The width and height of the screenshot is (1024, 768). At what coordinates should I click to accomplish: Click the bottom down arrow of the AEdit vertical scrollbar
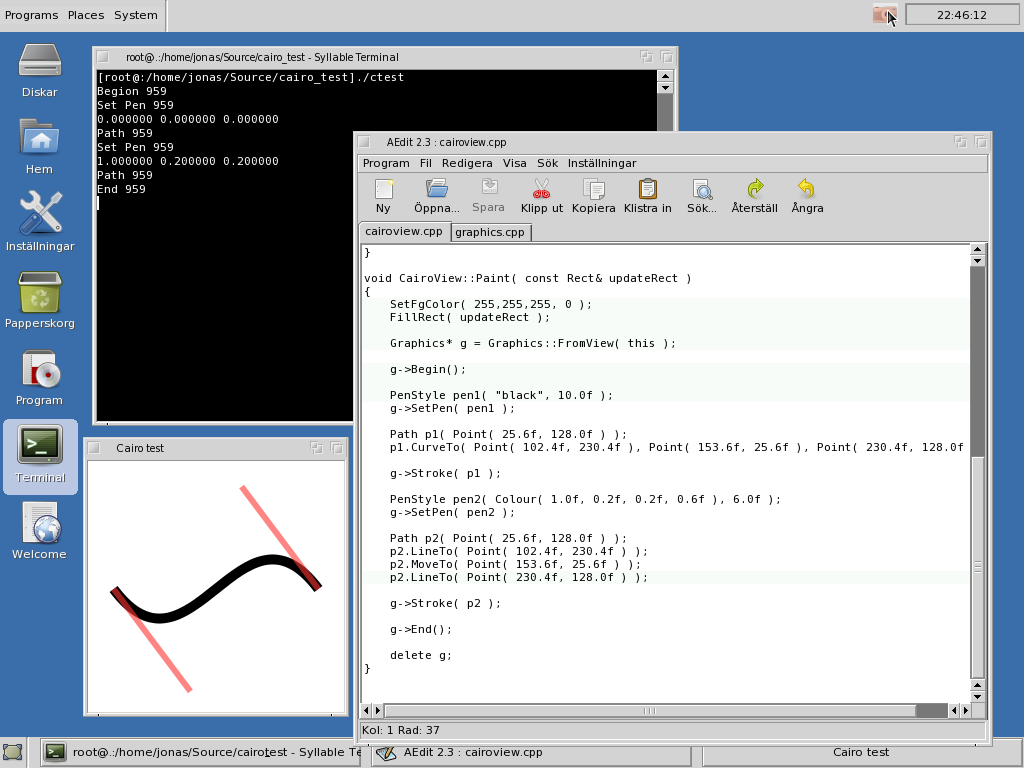[978, 697]
